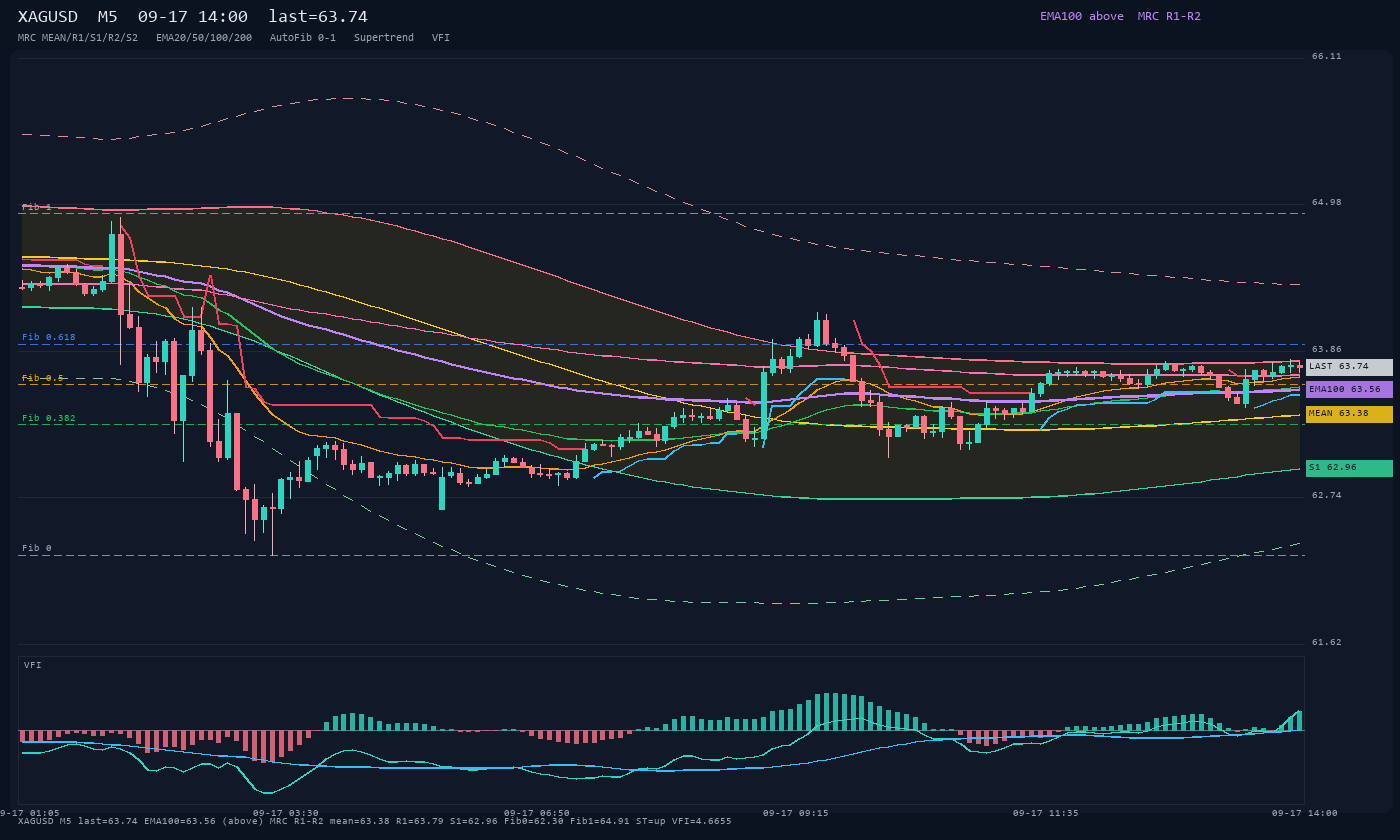Viewport: 1400px width, 840px height.
Task: Click the Fib 0 level label
Action: click(x=37, y=548)
